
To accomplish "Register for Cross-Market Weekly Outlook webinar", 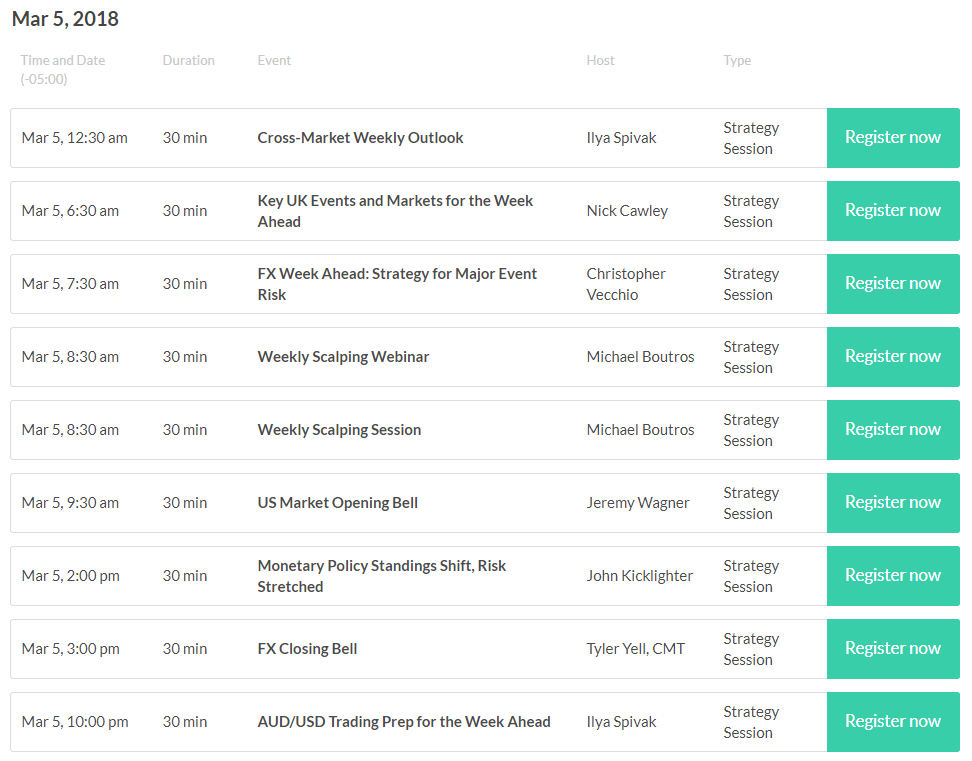I will point(893,138).
